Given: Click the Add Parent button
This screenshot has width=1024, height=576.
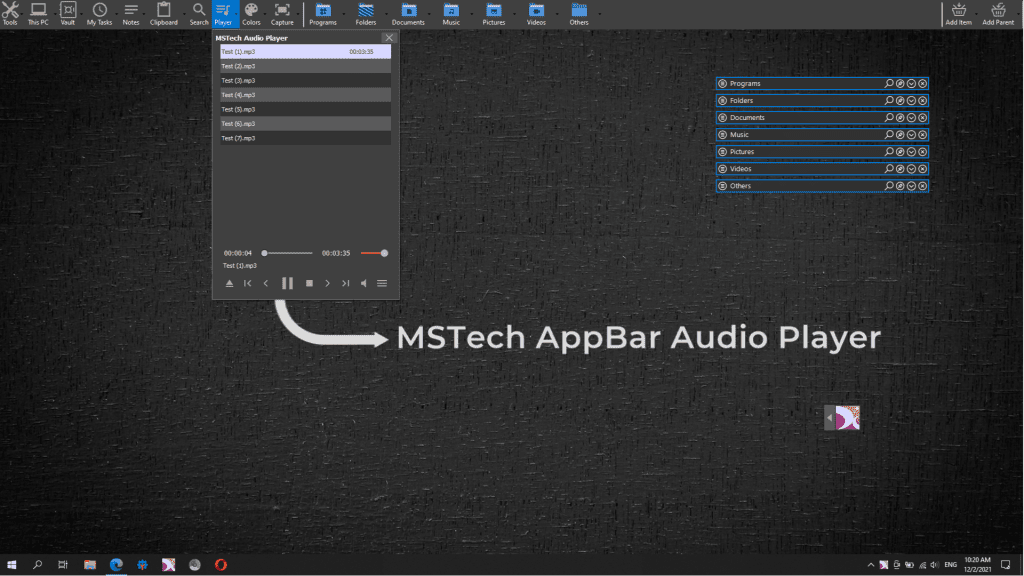Looking at the screenshot, I should [x=997, y=13].
